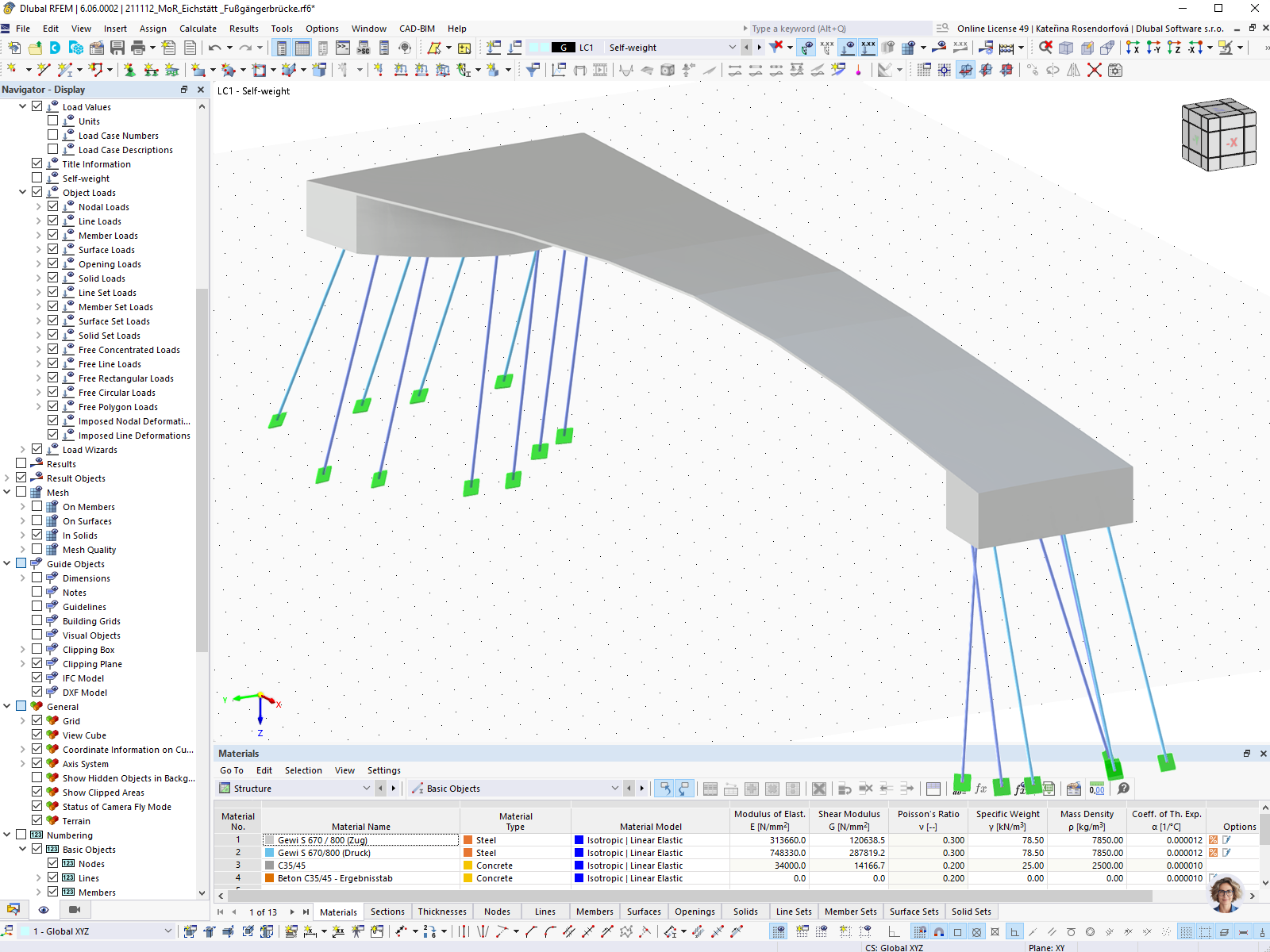
Task: Uncheck the Nodal Loads checkbox
Action: 52,206
